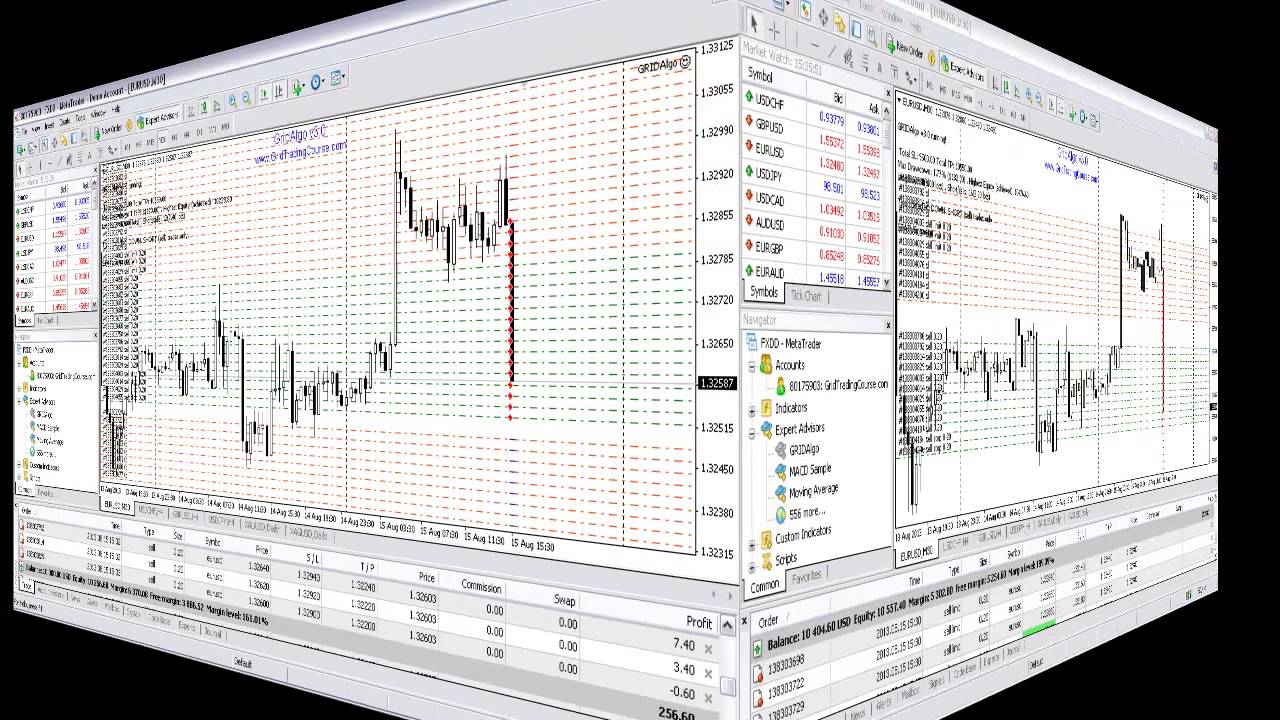1280x720 pixels.
Task: Select MACD Sample in right Navigator
Action: (804, 470)
